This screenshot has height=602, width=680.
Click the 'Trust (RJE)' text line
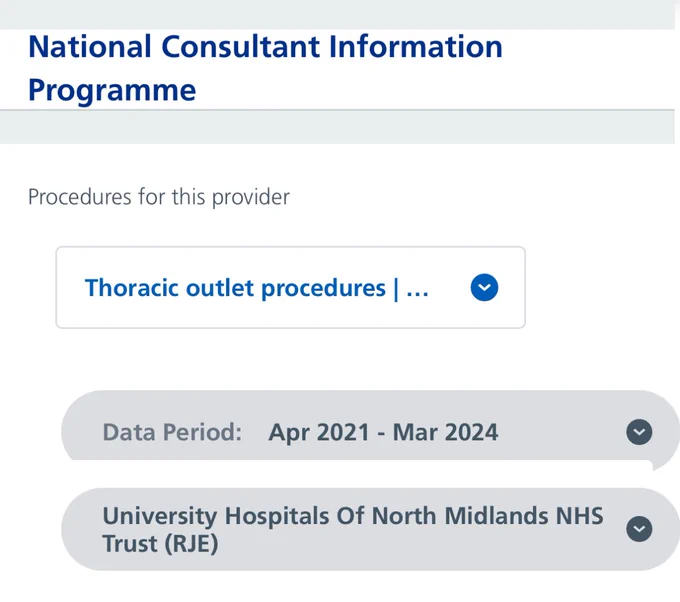tap(160, 543)
